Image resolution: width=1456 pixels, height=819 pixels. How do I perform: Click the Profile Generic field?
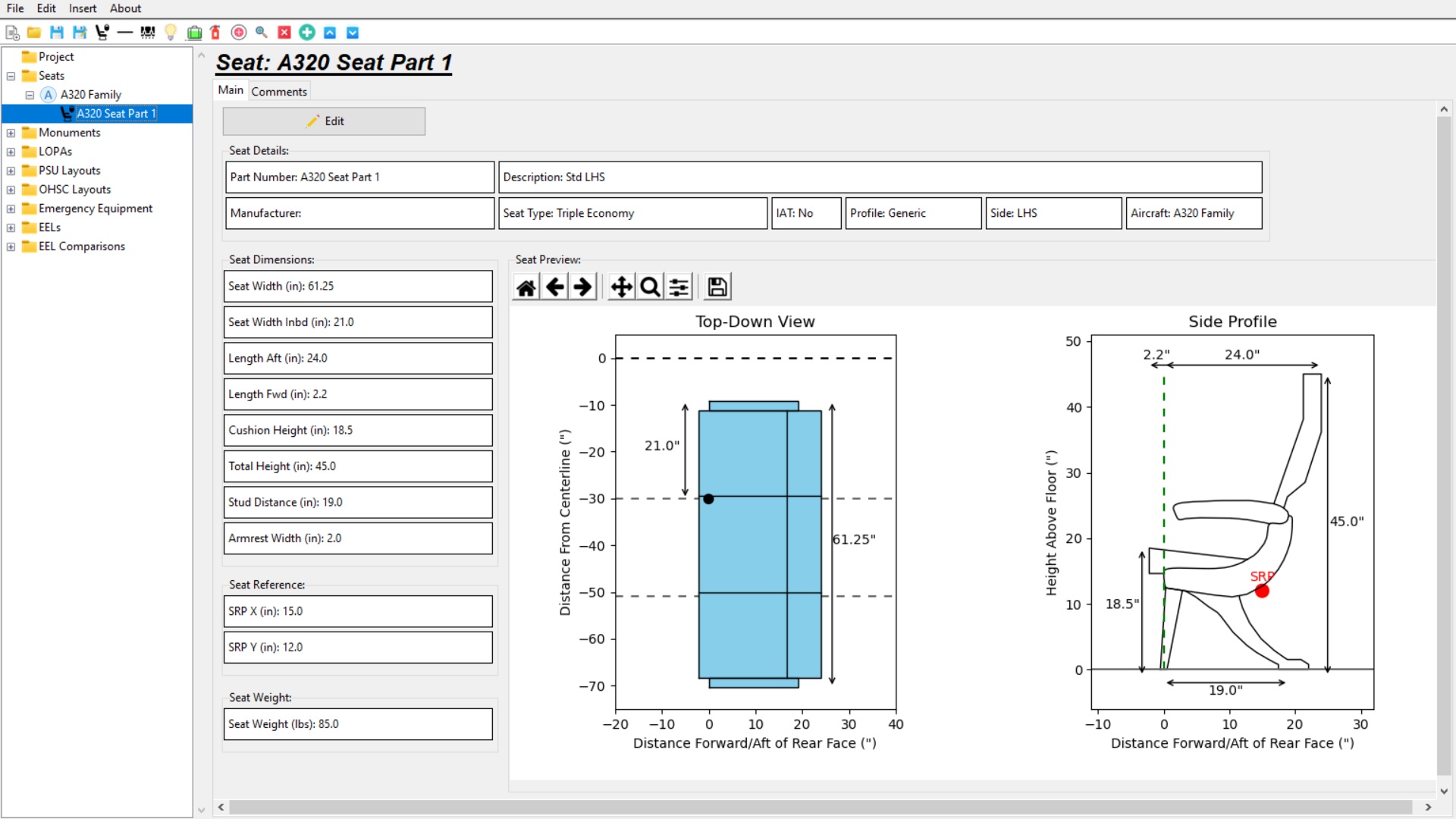click(x=914, y=214)
